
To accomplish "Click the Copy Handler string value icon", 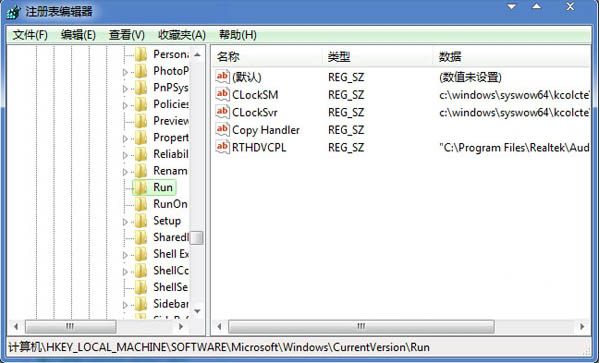I will pos(222,130).
